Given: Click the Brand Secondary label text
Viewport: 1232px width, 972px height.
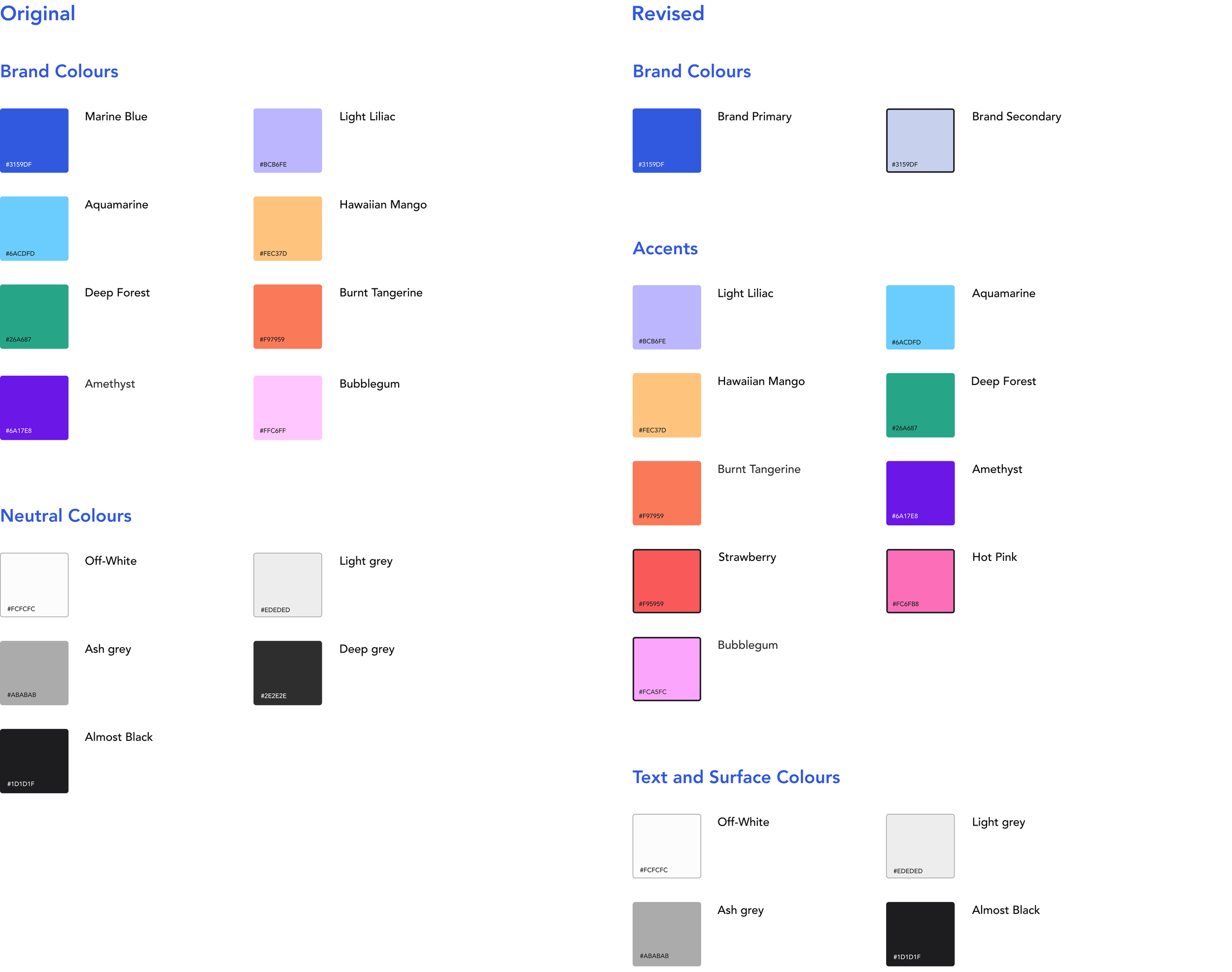Looking at the screenshot, I should 1016,116.
